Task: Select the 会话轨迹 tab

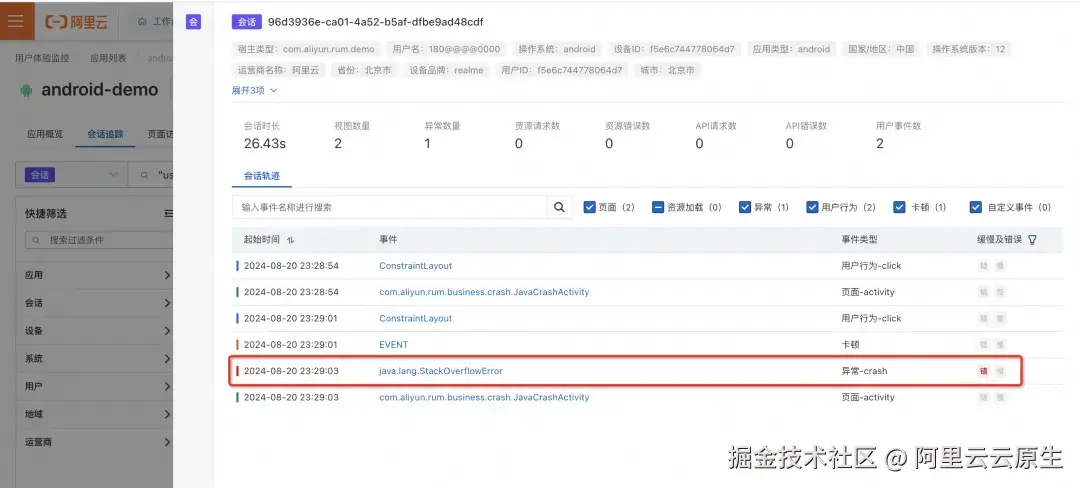Action: 262,176
